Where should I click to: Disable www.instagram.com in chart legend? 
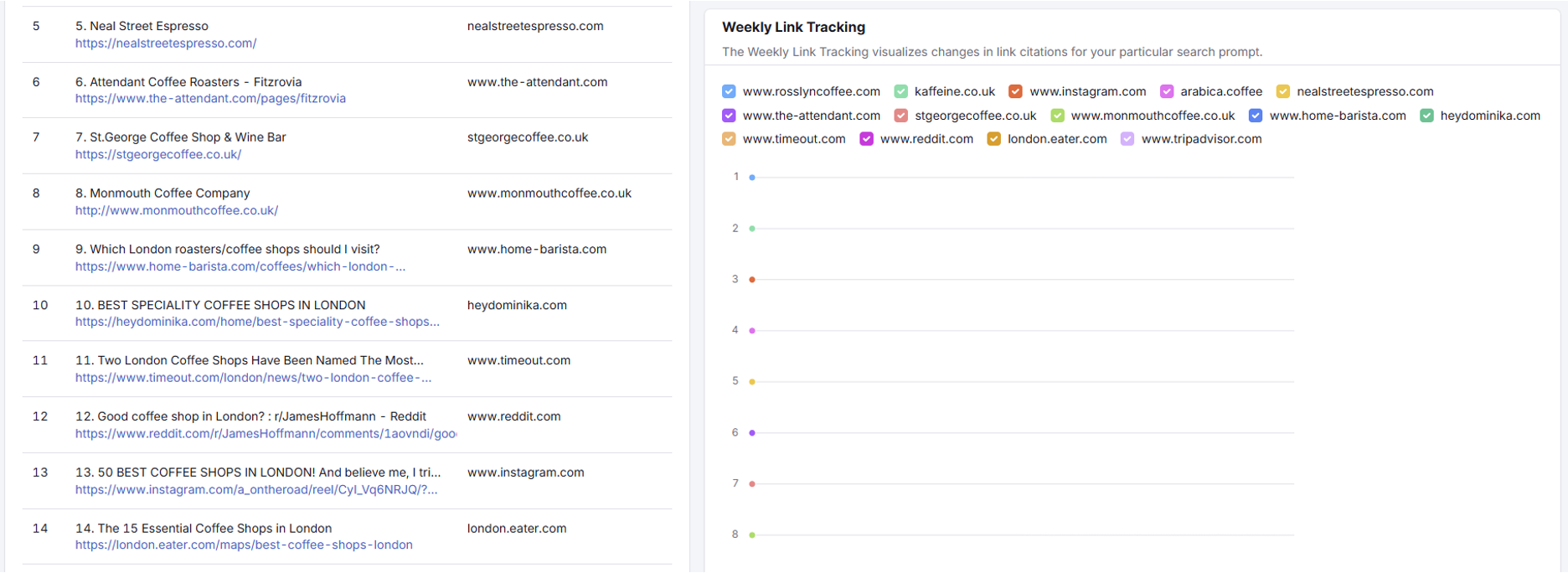(1015, 91)
